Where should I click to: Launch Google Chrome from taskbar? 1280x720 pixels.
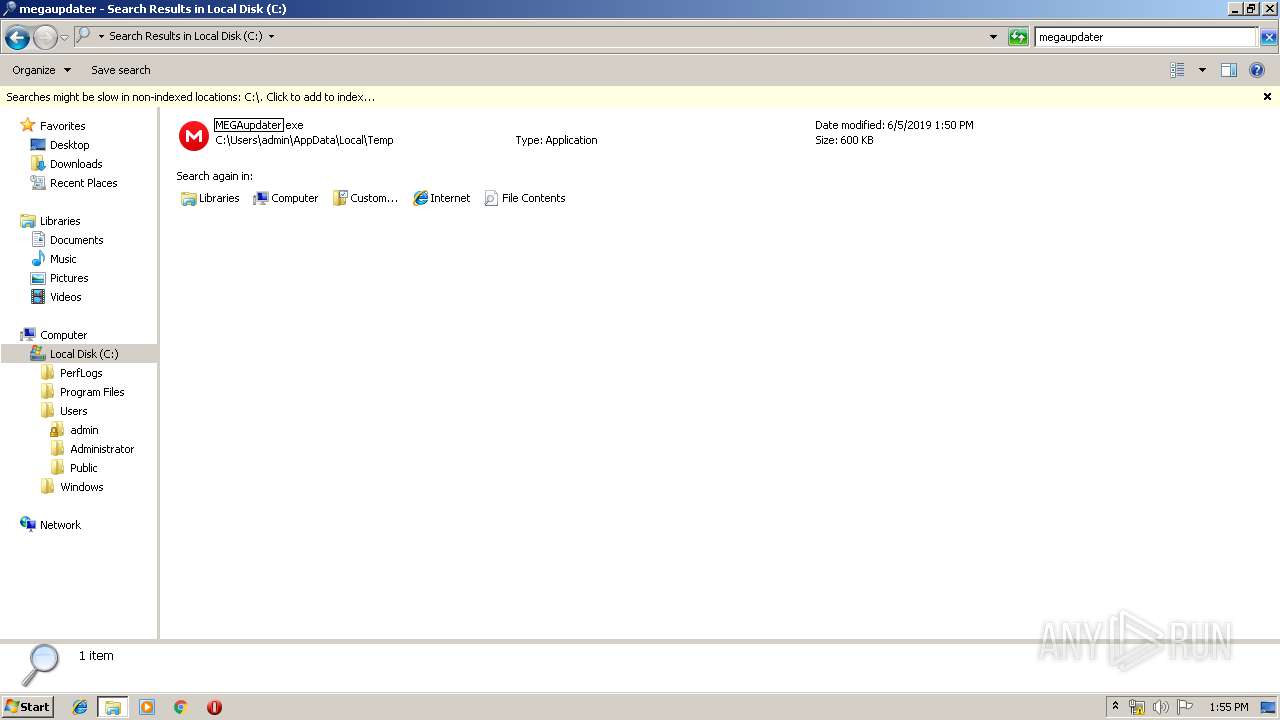[x=180, y=707]
